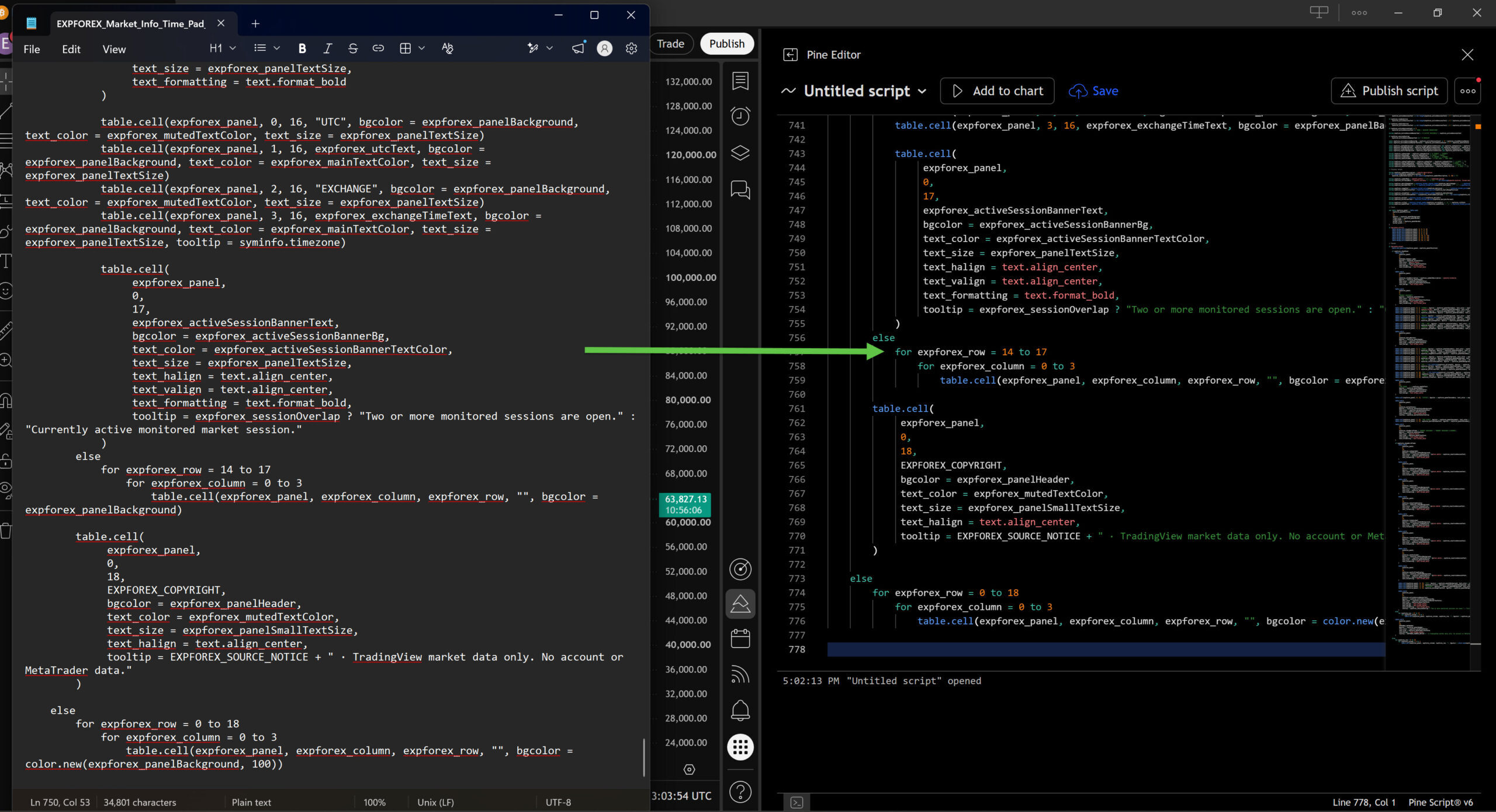This screenshot has width=1496, height=812.
Task: Click line number 757 row in Pine Editor
Action: coord(797,352)
